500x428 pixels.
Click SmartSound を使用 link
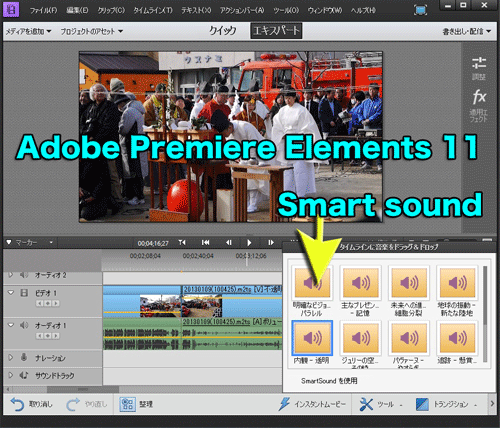(329, 381)
